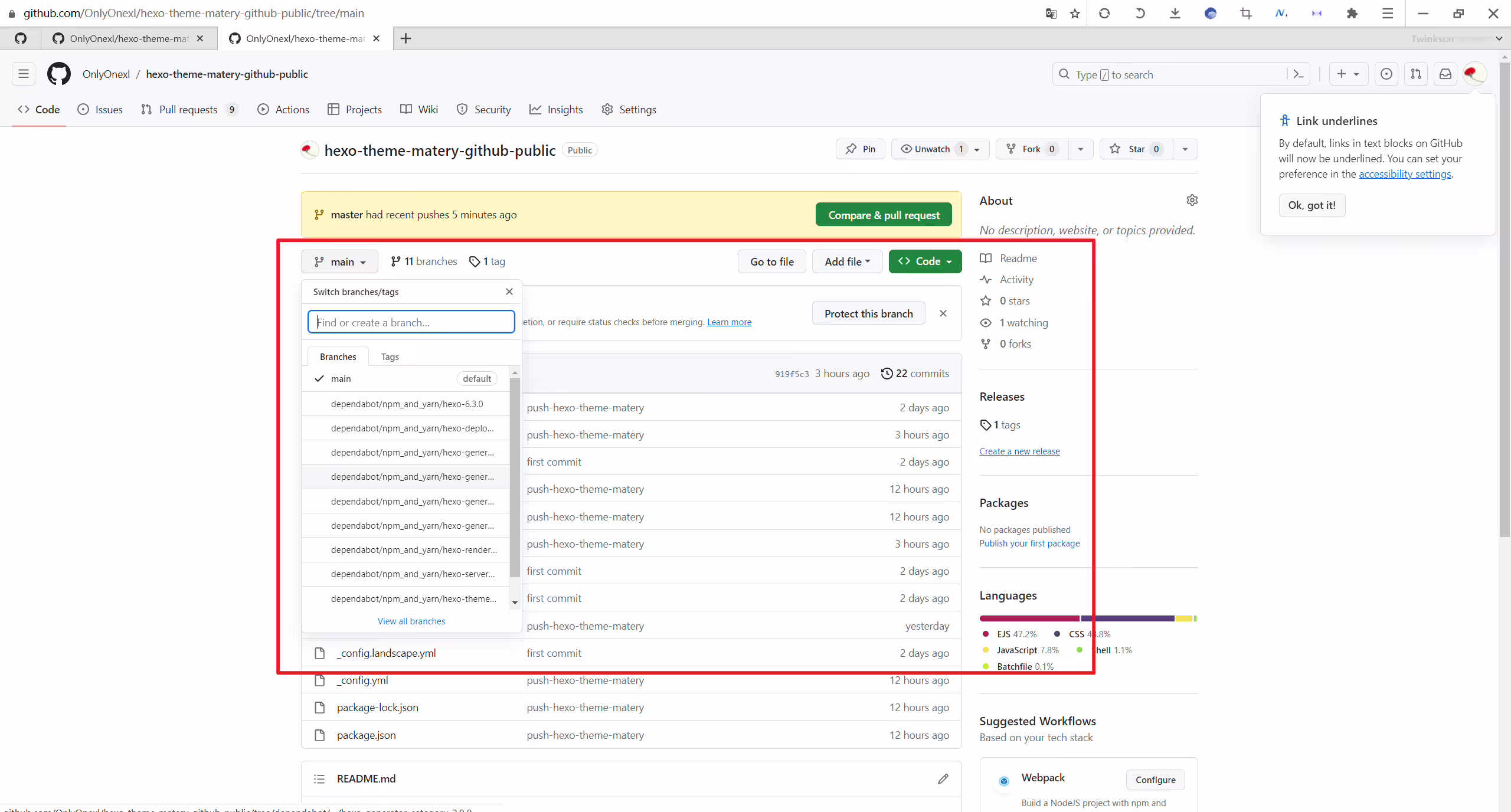This screenshot has width=1511, height=812.
Task: Click the browser bookmark star icon
Action: (1075, 13)
